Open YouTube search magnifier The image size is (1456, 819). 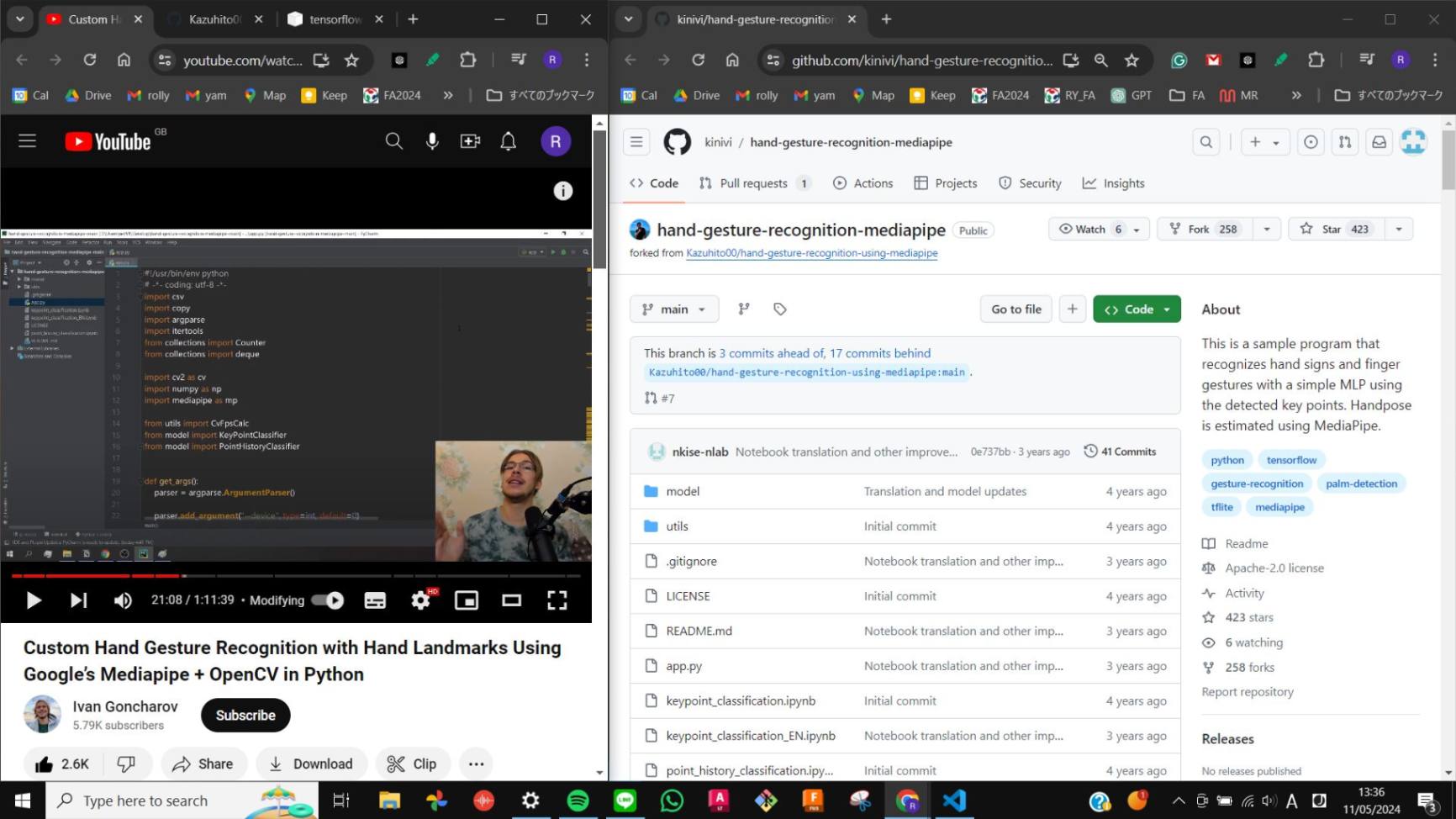tap(393, 141)
